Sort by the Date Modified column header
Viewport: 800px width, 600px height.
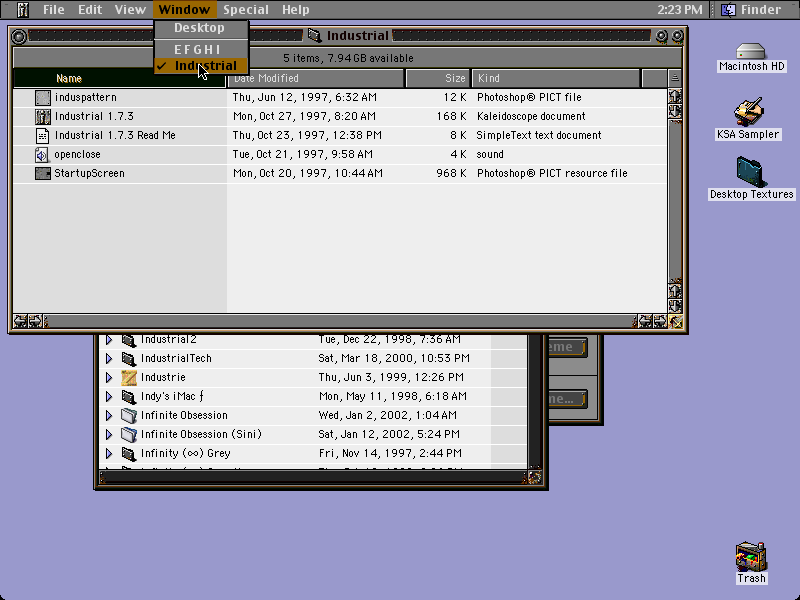(x=315, y=78)
